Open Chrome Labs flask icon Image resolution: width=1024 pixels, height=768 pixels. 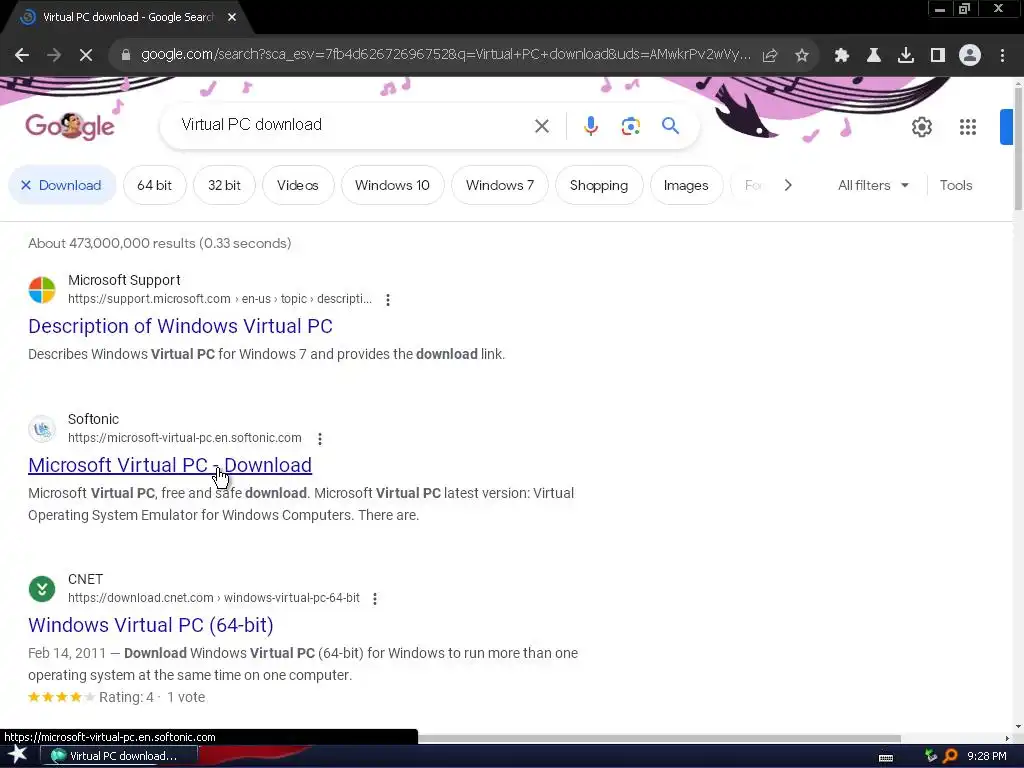coord(874,56)
